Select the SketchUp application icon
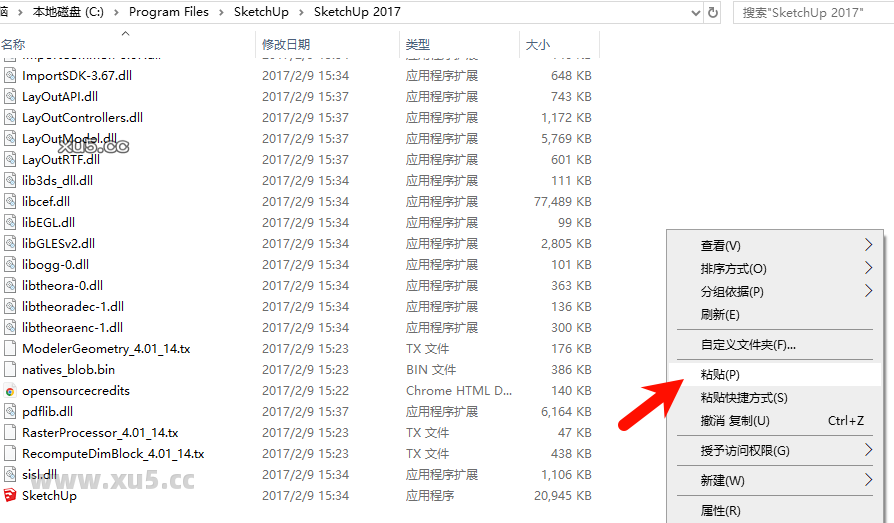Screen dimensions: 894x523 coord(10,496)
